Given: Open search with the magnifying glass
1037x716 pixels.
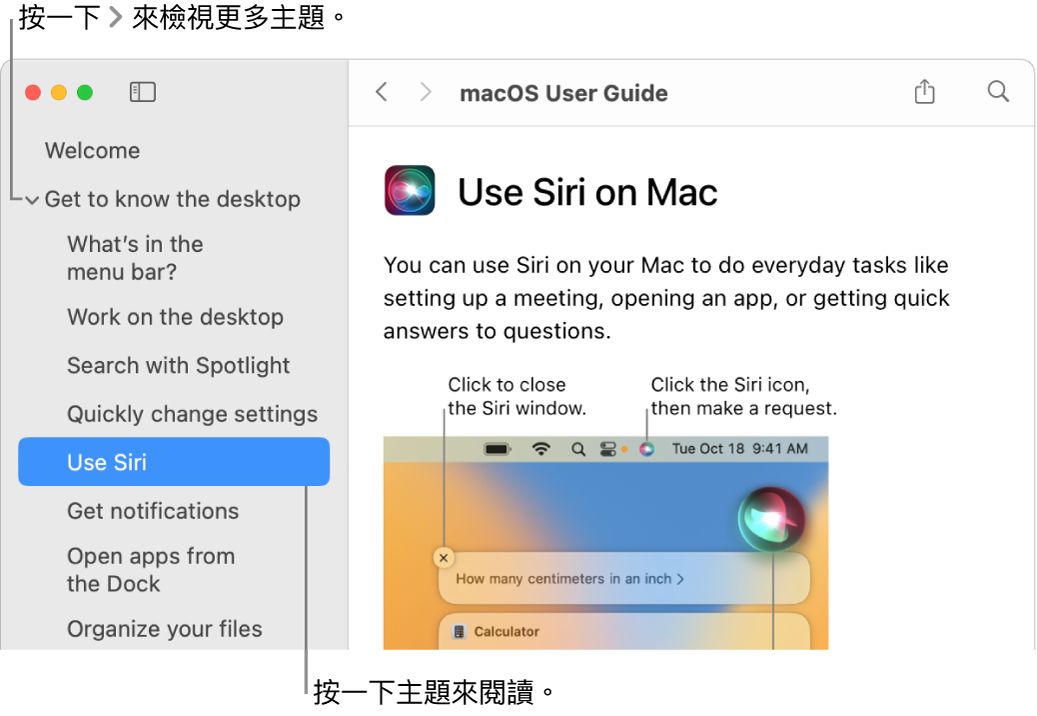Looking at the screenshot, I should 998,91.
